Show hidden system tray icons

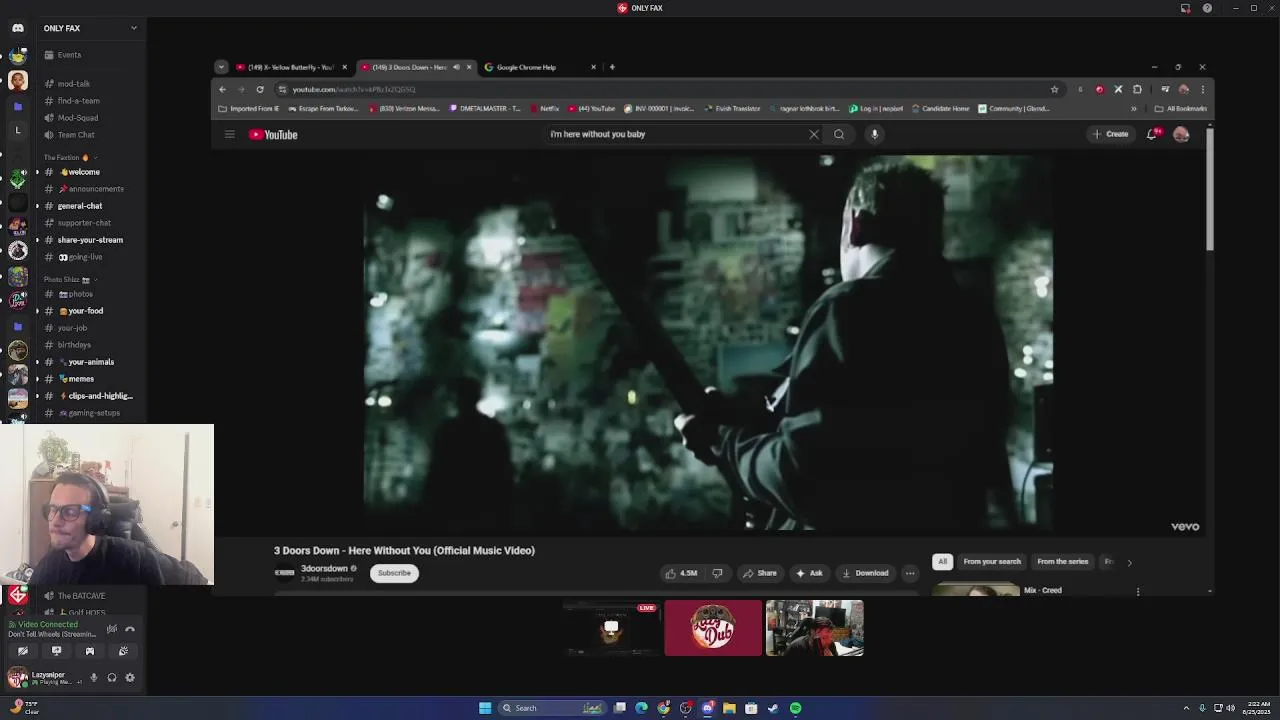1186,708
